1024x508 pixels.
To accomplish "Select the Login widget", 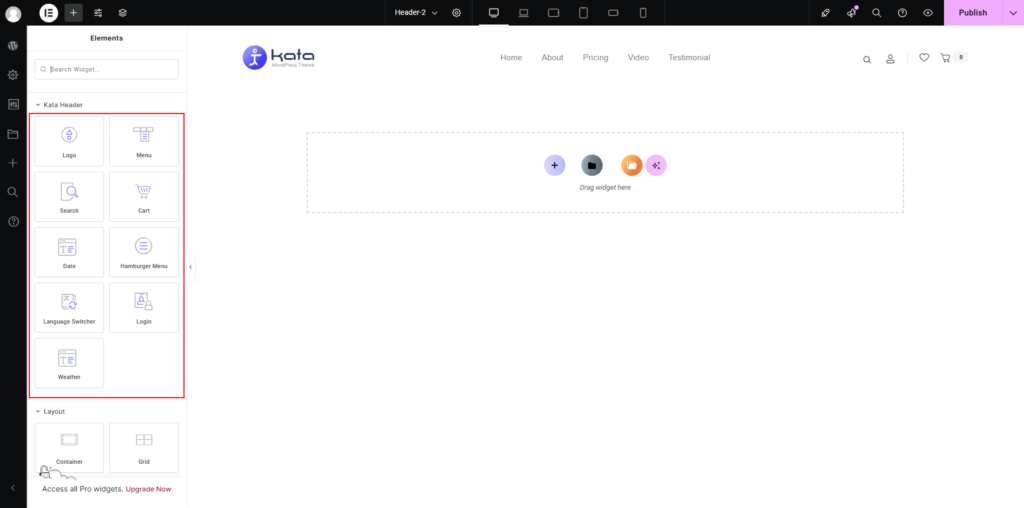I will point(144,308).
